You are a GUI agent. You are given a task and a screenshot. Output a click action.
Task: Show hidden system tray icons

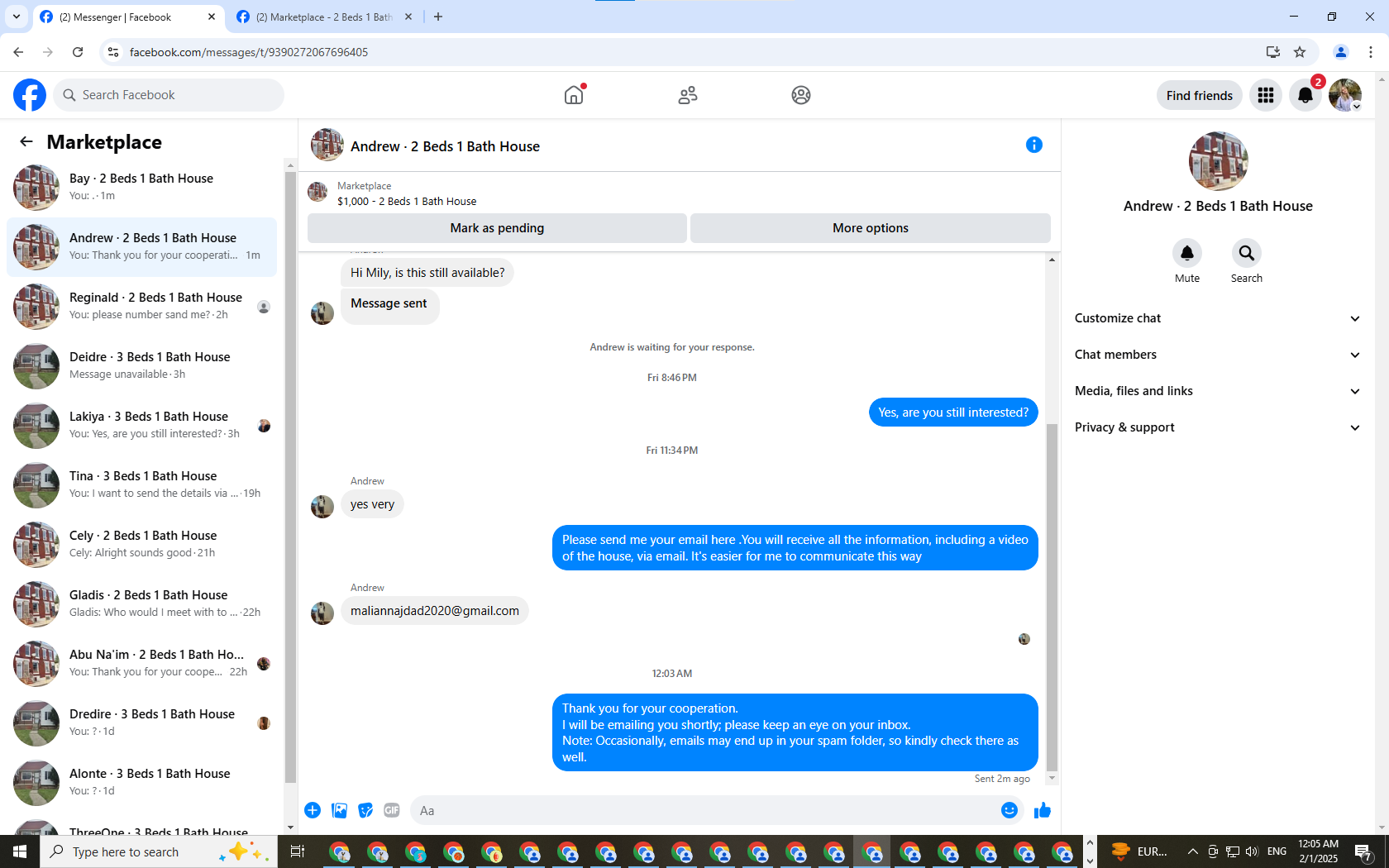pos(1192,851)
